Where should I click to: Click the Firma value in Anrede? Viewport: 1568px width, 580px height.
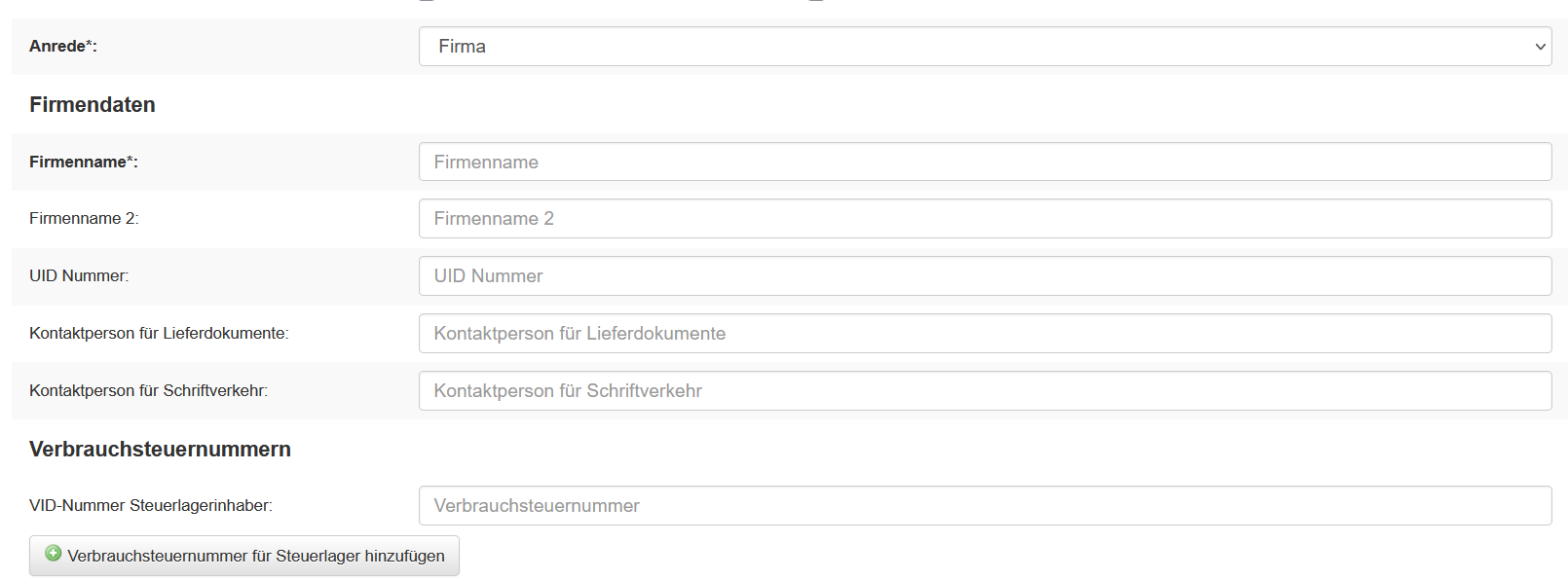(463, 47)
